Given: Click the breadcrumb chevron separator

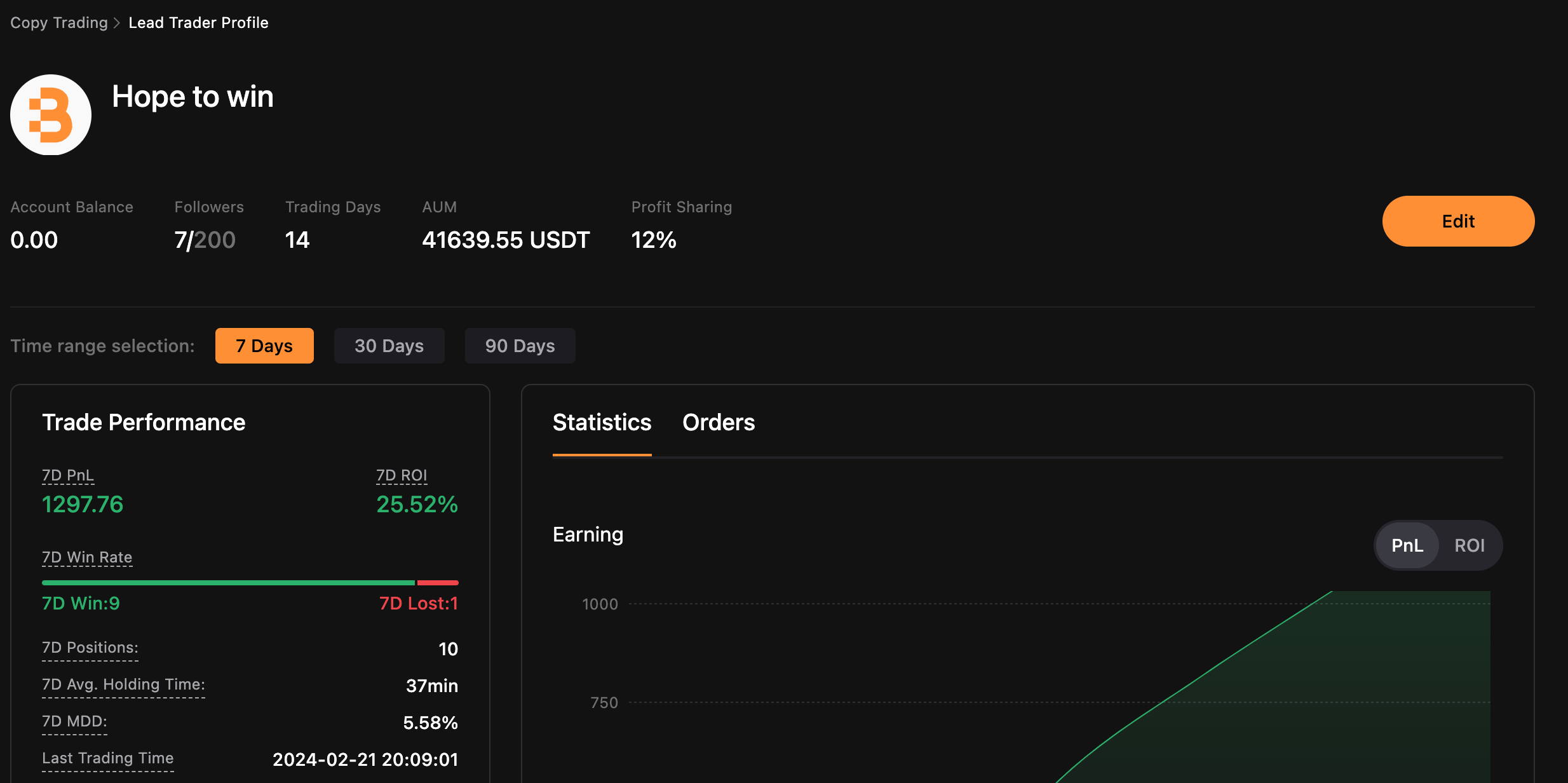Looking at the screenshot, I should click(x=117, y=23).
